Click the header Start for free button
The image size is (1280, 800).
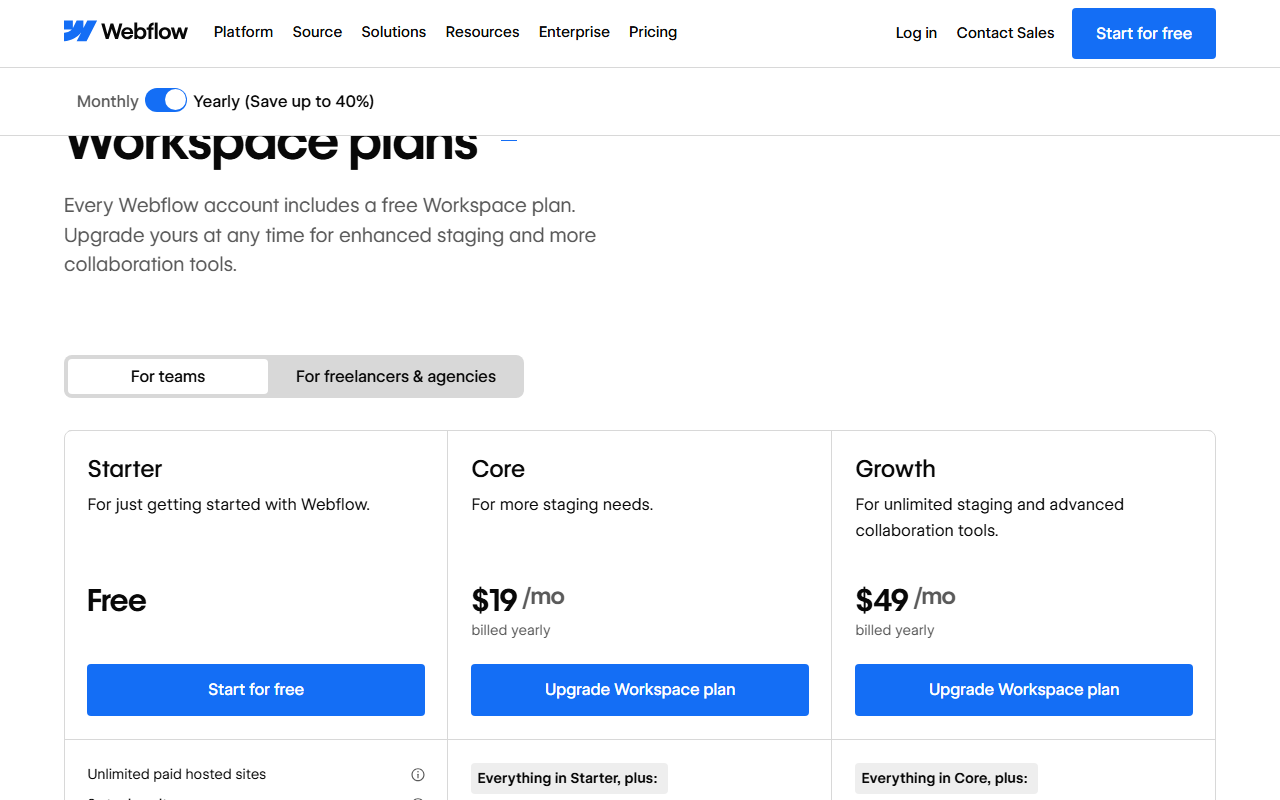[1144, 33]
